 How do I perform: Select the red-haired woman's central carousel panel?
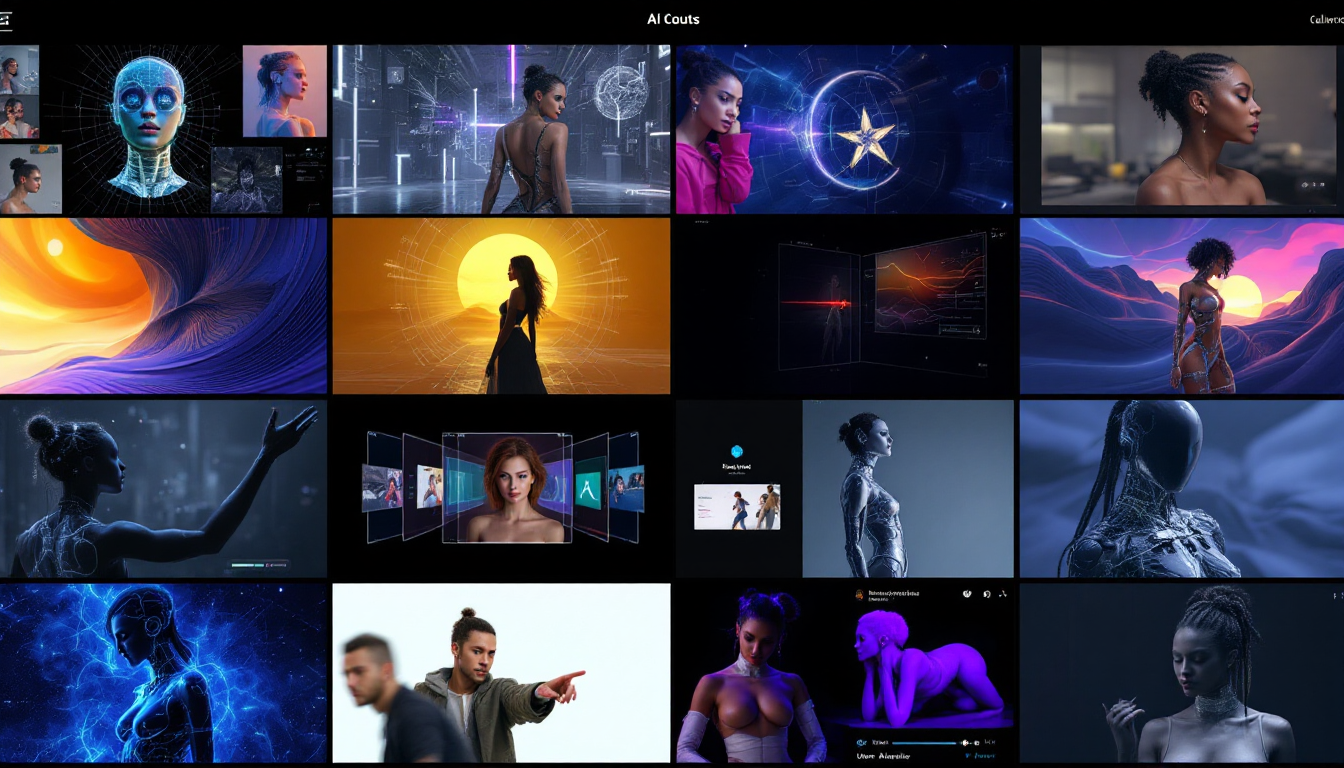tap(507, 488)
